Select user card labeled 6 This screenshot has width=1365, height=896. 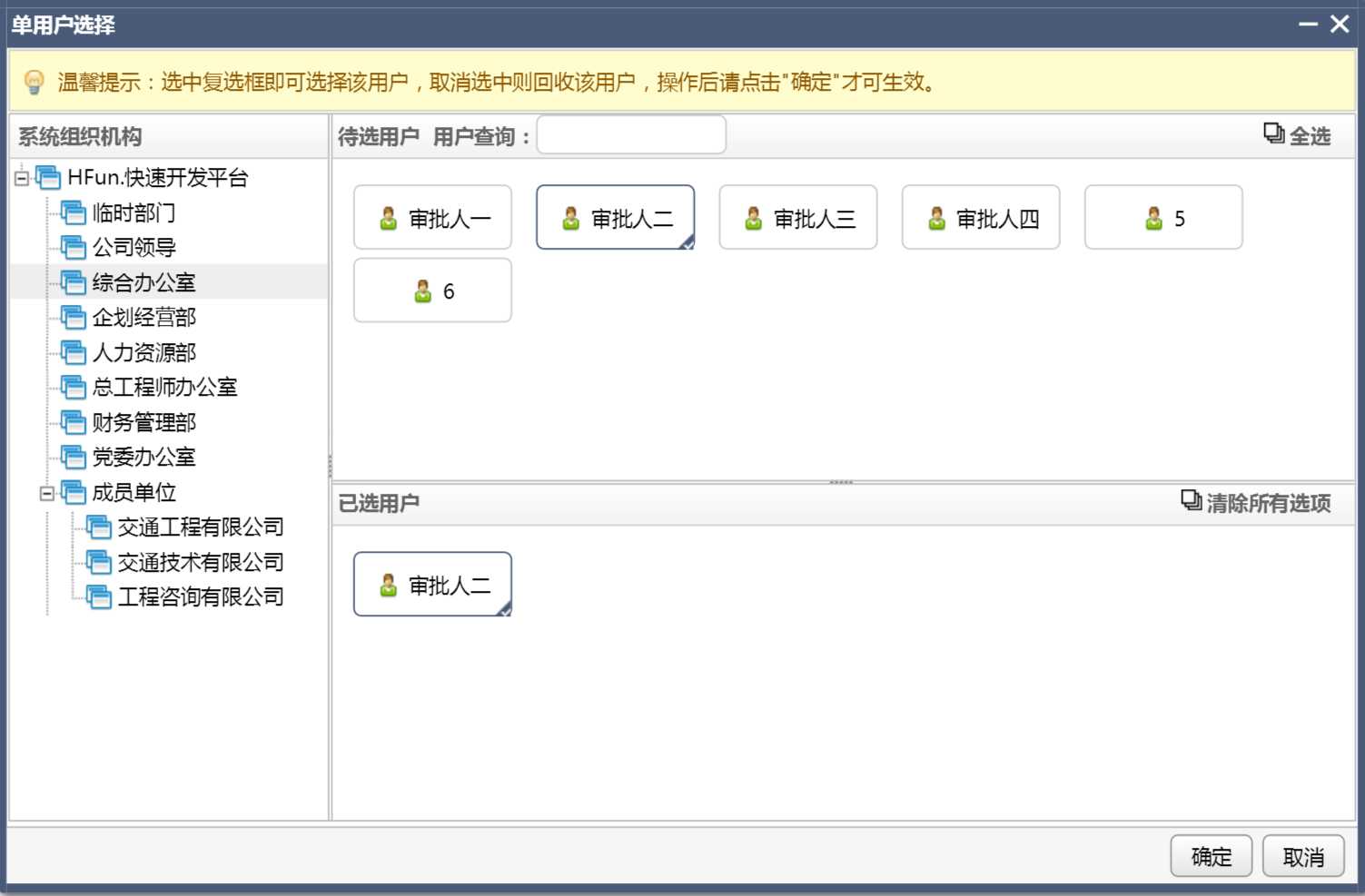(432, 290)
